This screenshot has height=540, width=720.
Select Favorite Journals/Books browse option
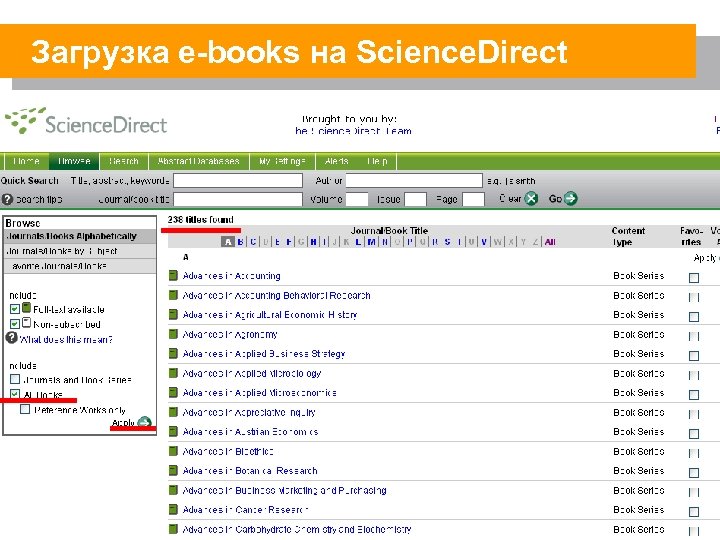(x=80, y=266)
